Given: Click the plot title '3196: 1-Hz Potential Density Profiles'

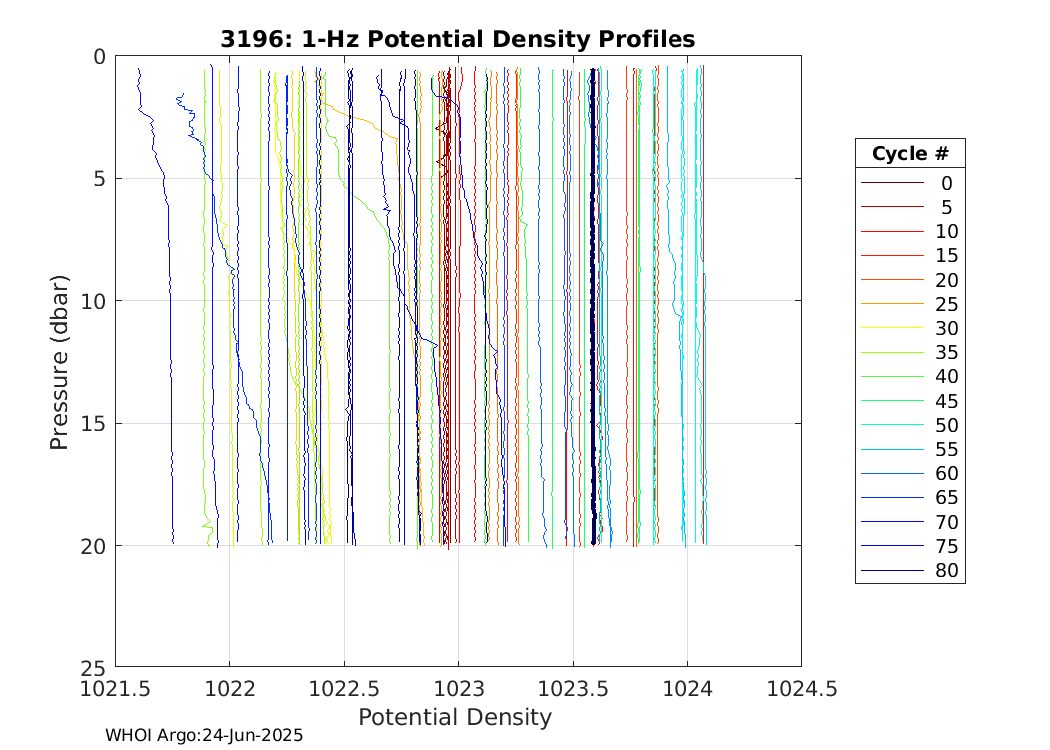Looking at the screenshot, I should pos(457,39).
